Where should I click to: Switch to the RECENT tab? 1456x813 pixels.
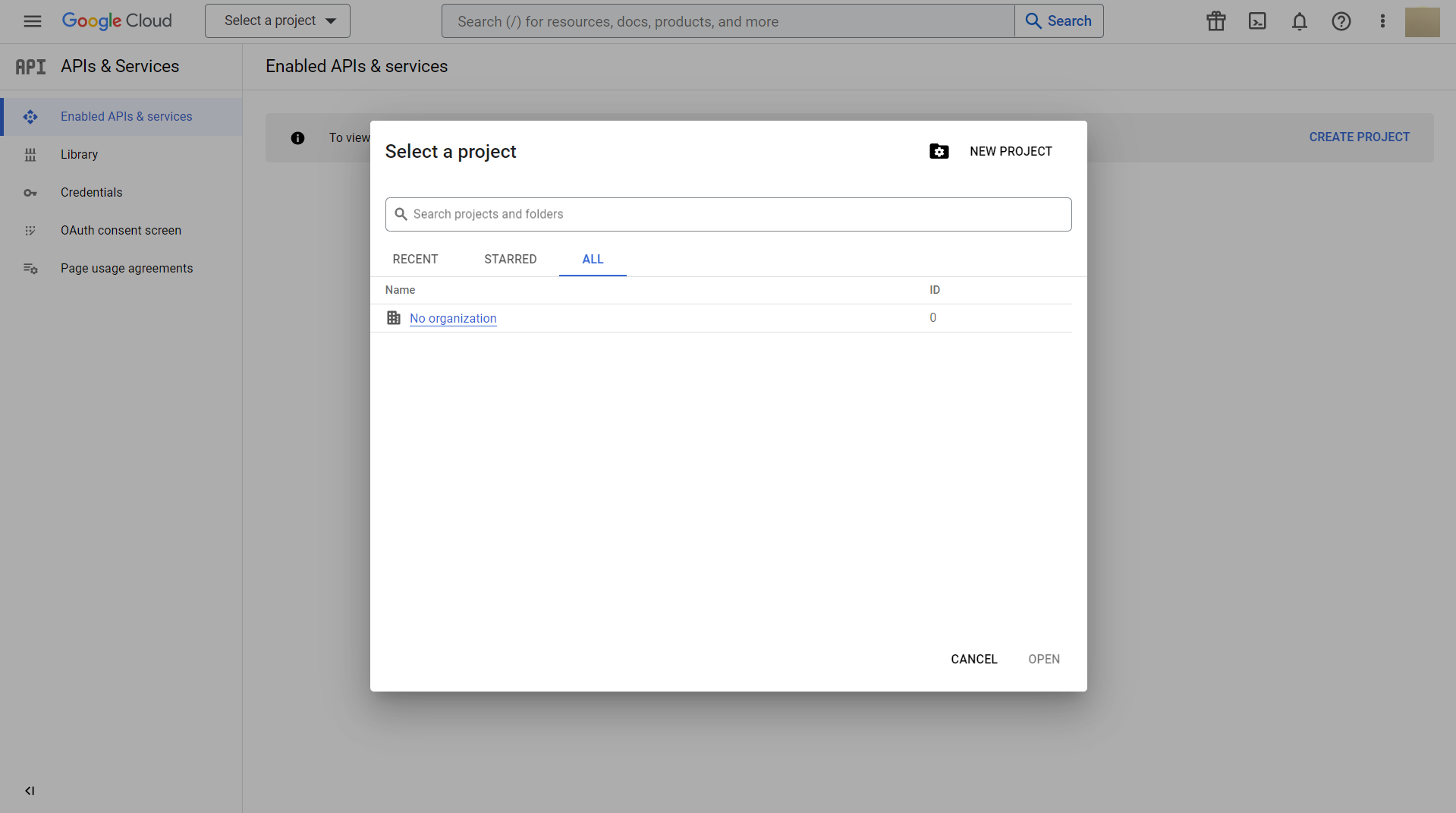click(414, 259)
